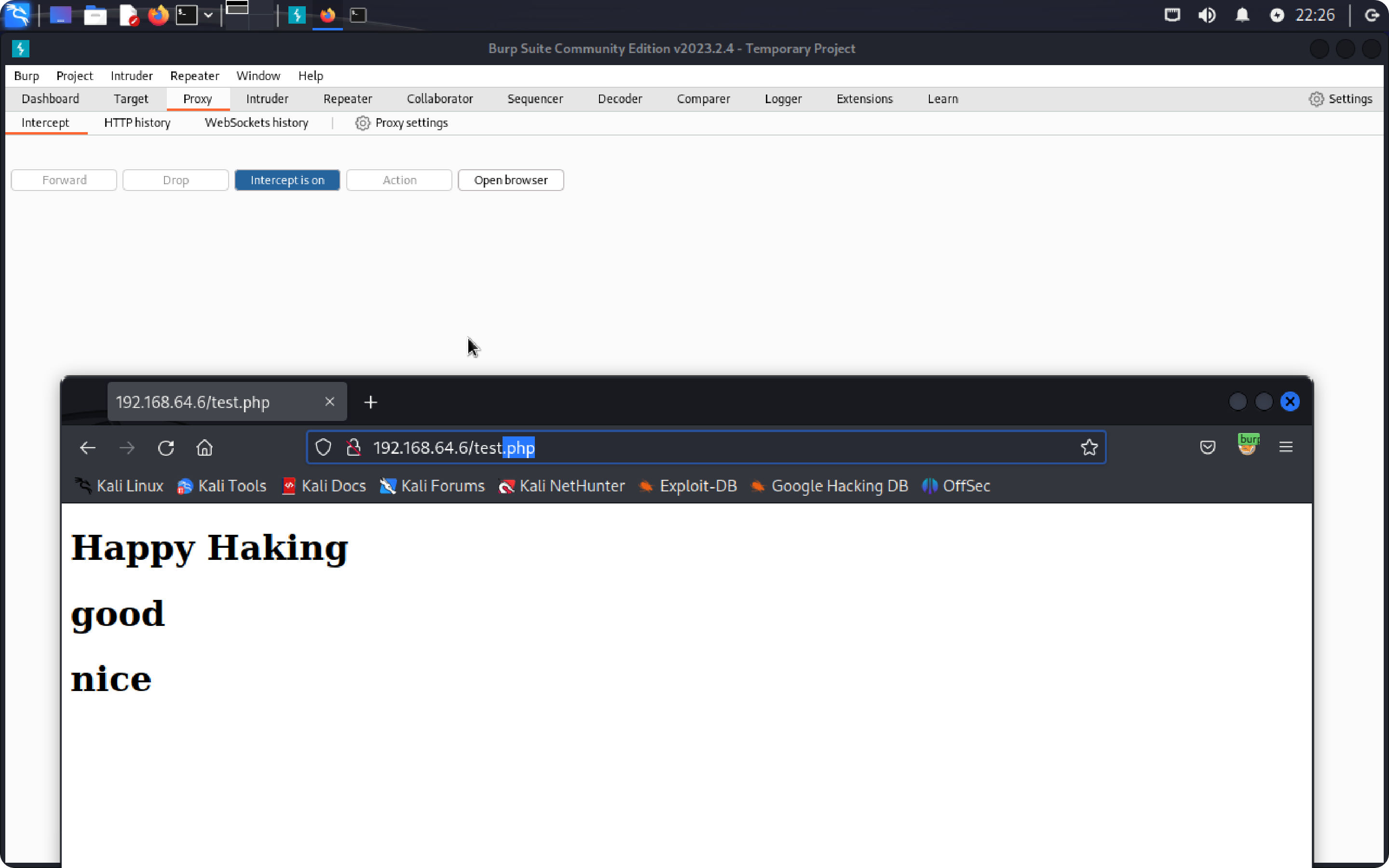
Task: Switch to Burp Suite taskbar window icon
Action: point(297,15)
